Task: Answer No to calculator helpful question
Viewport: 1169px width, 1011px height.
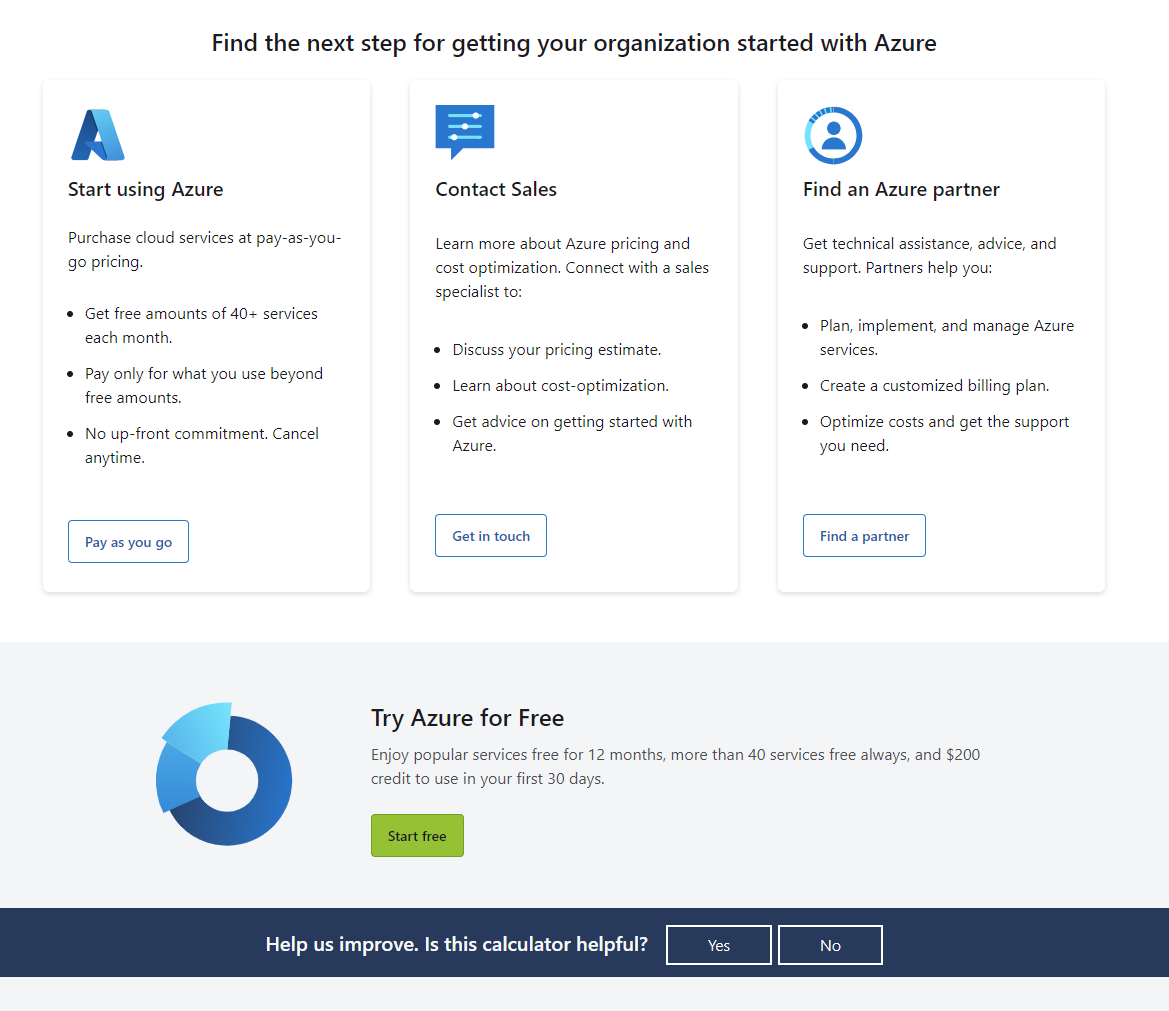Action: coord(830,945)
